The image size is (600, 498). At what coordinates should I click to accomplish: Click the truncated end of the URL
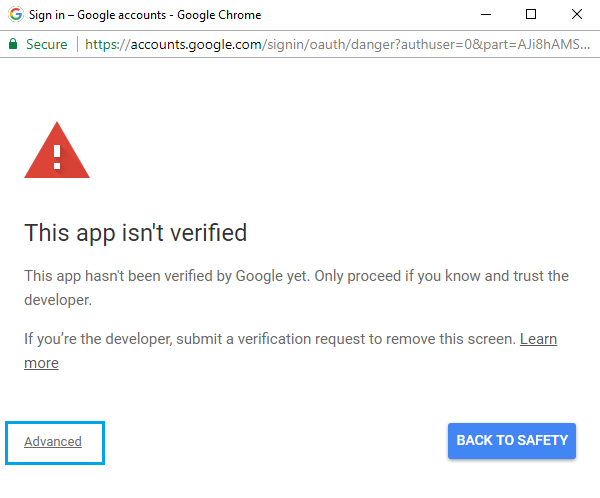(x=554, y=44)
